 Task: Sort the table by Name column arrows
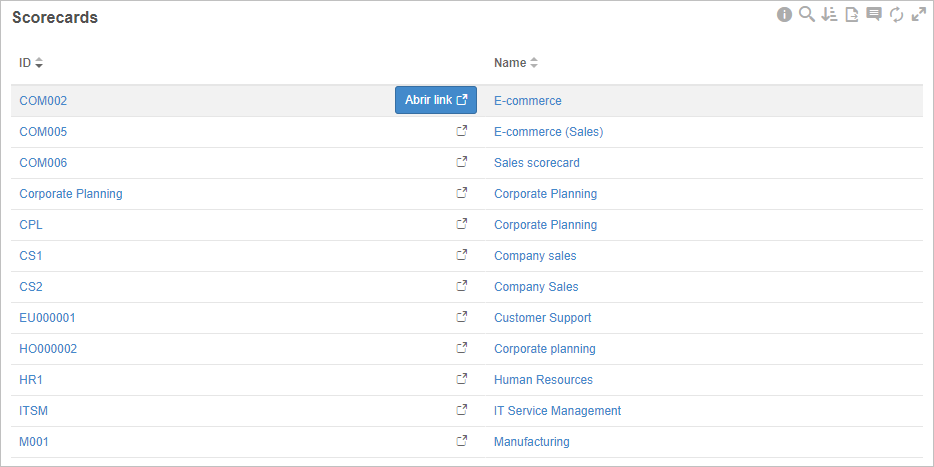(534, 63)
